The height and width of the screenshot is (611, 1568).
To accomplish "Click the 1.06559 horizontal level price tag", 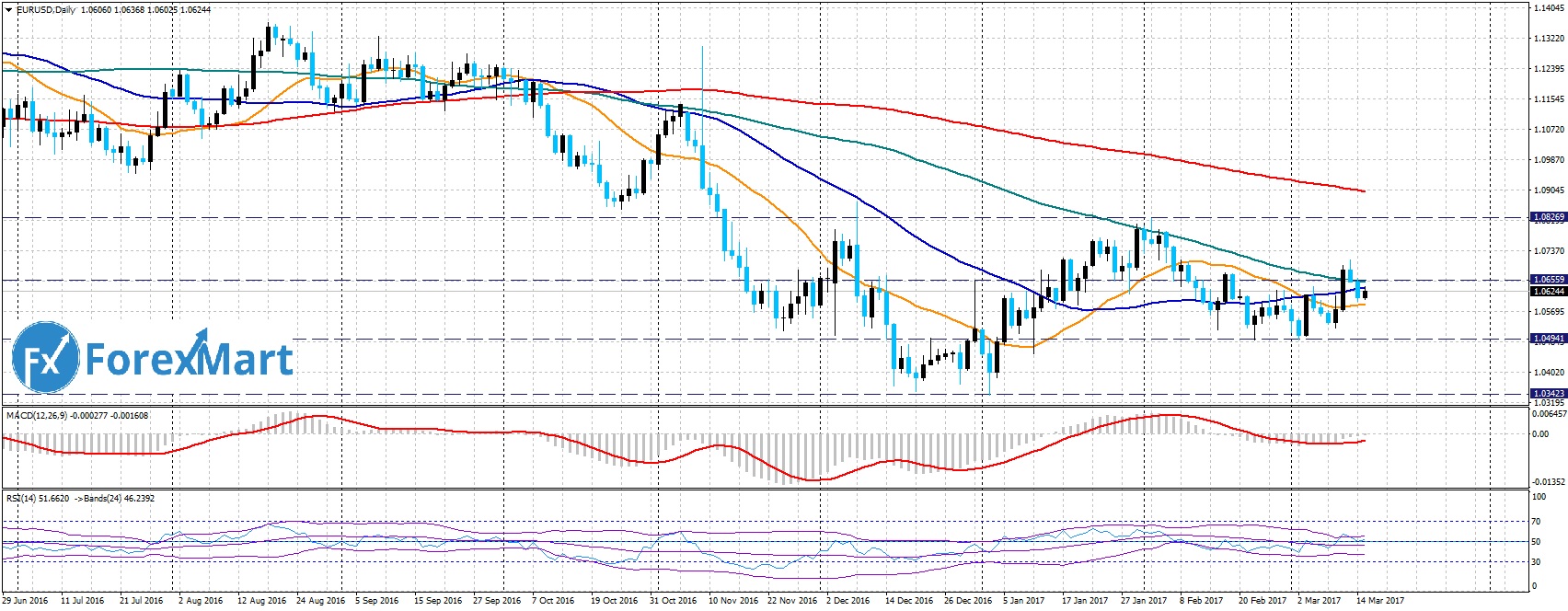I will (x=1548, y=280).
